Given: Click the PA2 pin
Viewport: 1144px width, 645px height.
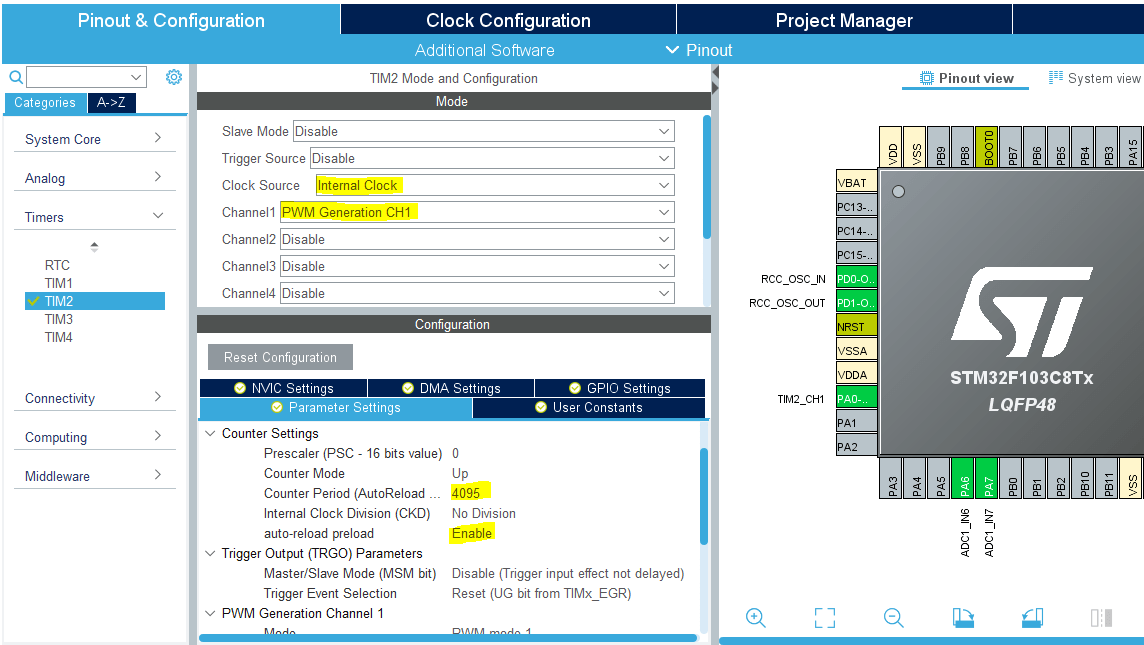Looking at the screenshot, I should click(x=856, y=447).
